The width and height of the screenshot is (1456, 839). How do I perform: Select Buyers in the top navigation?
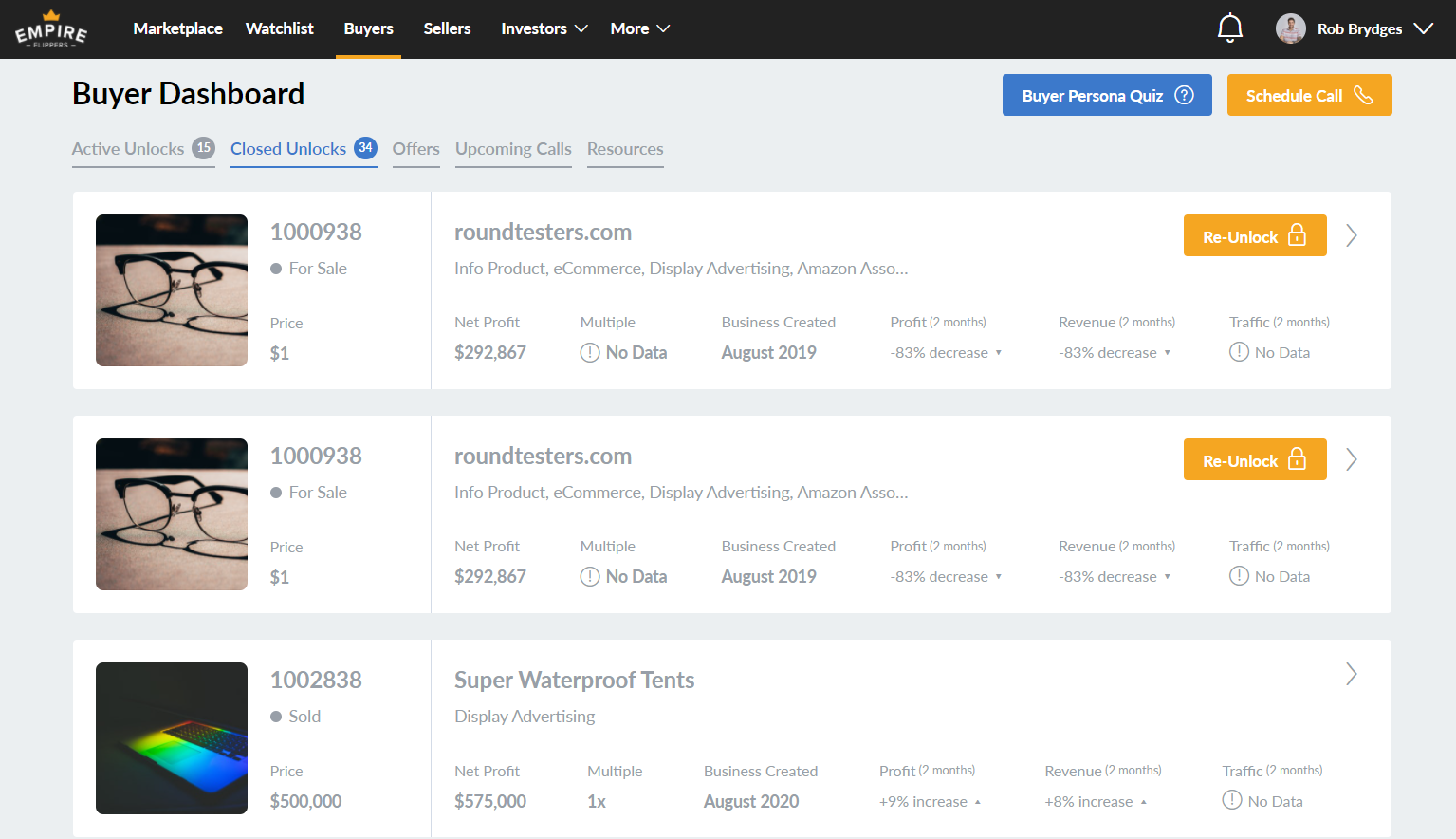(368, 28)
